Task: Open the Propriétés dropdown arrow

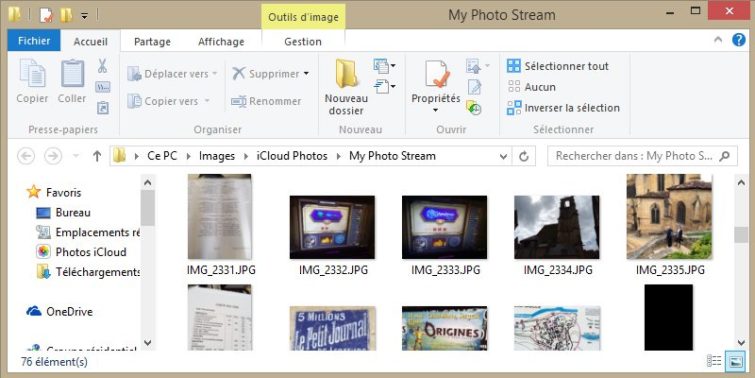Action: pyautogui.click(x=435, y=111)
